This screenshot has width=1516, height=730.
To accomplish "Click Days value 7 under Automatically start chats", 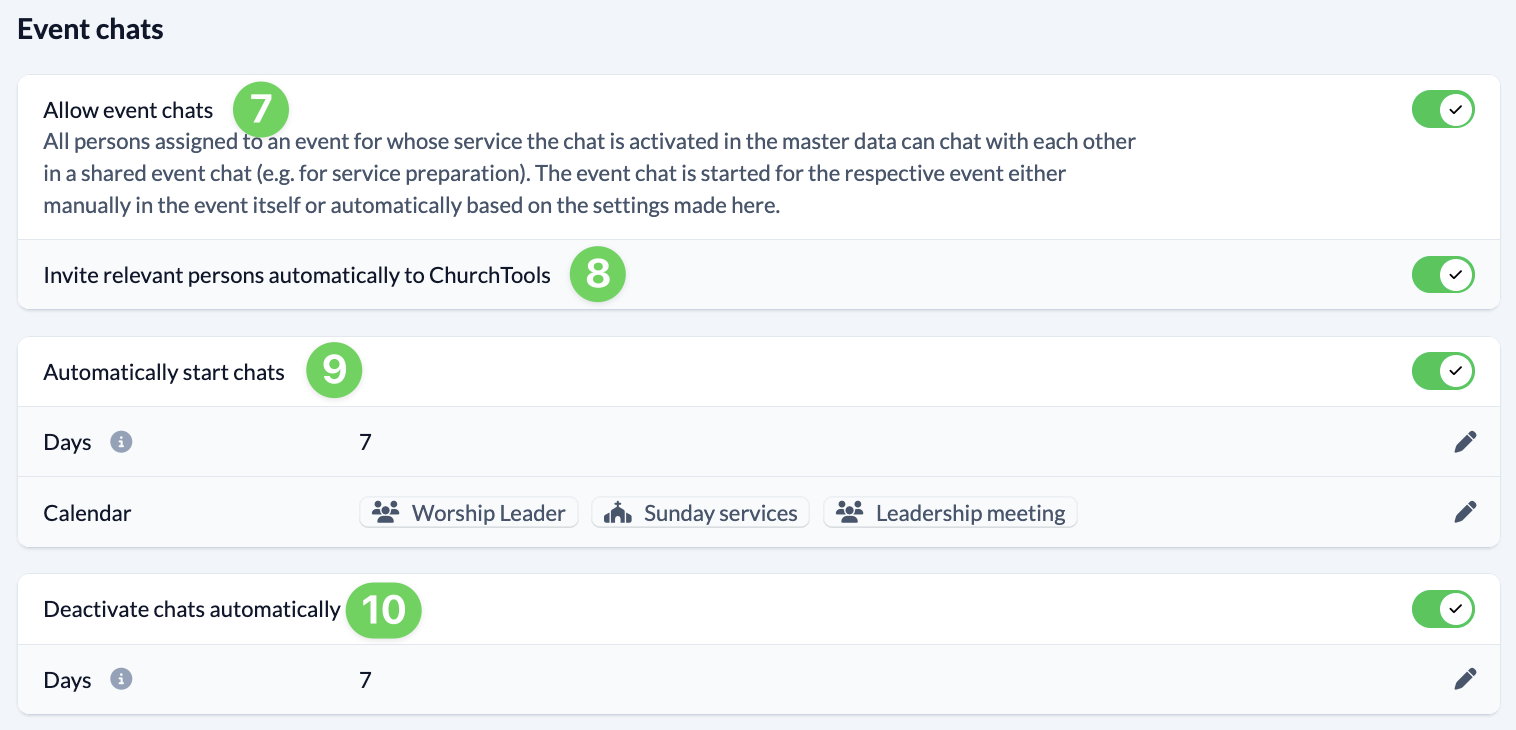I will click(x=365, y=442).
